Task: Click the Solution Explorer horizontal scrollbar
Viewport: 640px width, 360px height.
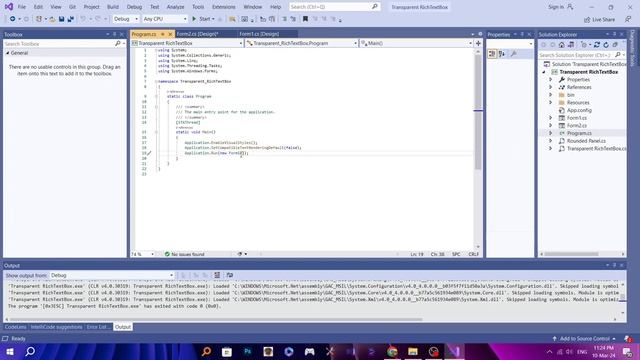Action: (571, 254)
